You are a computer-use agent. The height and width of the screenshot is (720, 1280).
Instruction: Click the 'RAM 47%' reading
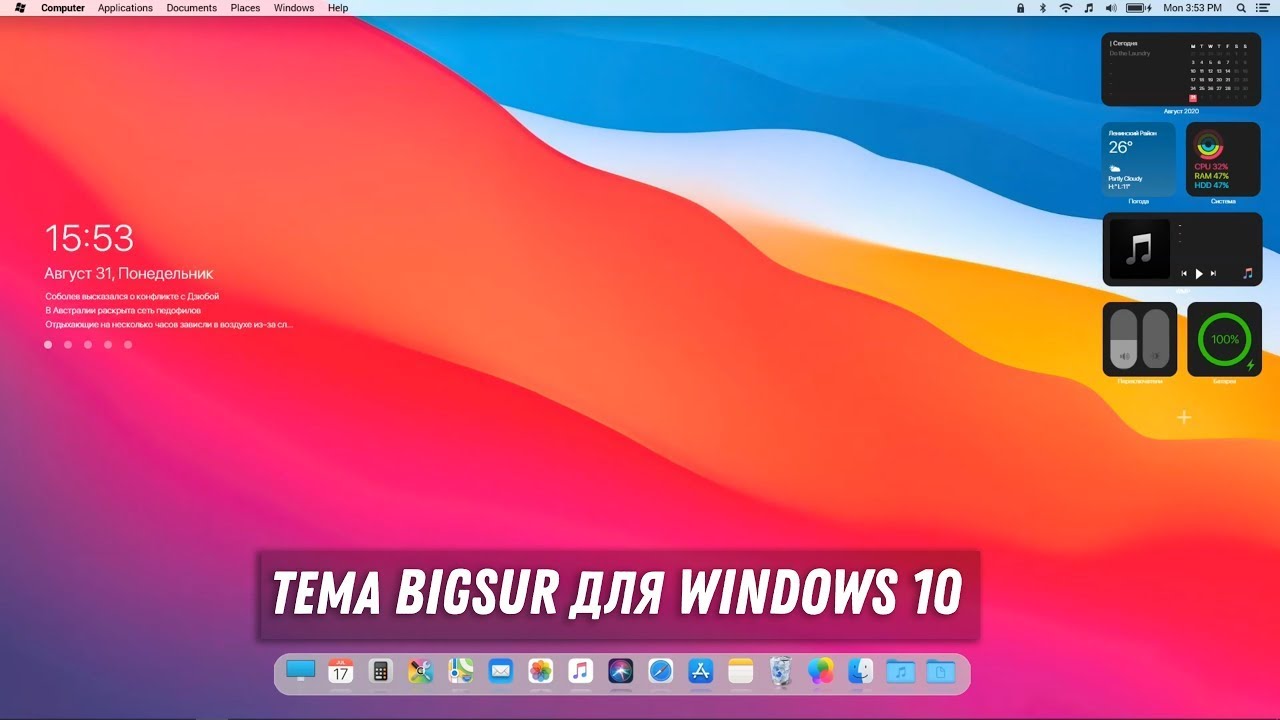point(1211,176)
